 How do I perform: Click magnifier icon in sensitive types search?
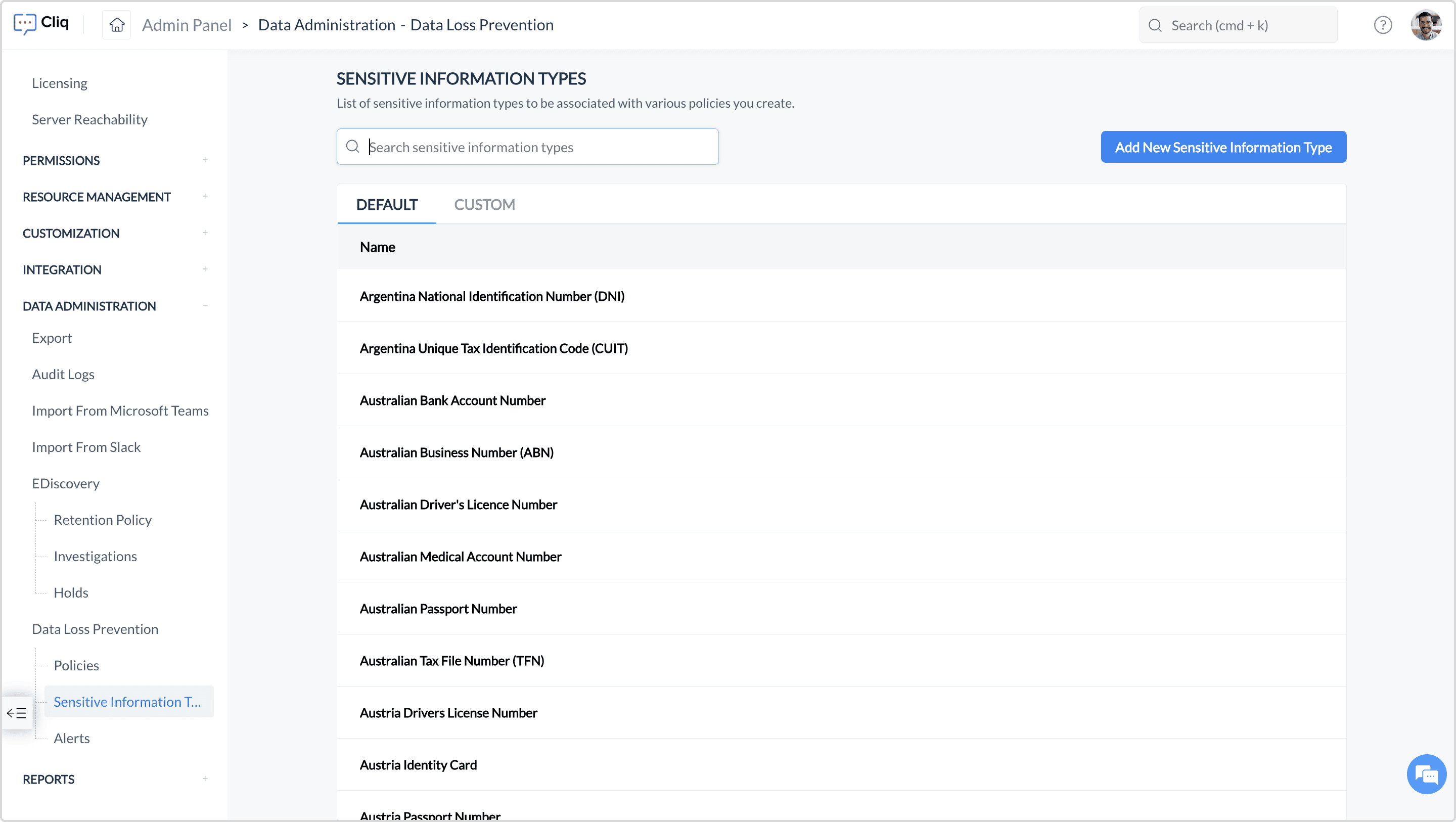[x=353, y=147]
